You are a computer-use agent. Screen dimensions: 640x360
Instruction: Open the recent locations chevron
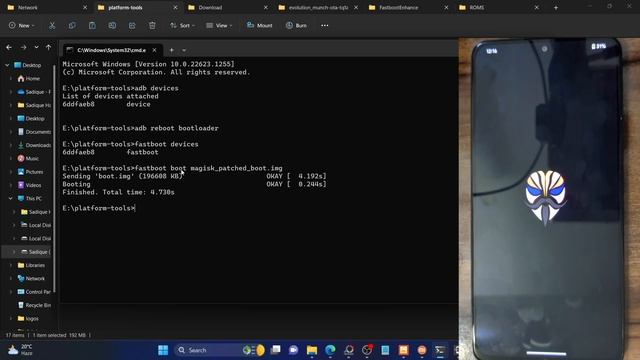pos(36,47)
